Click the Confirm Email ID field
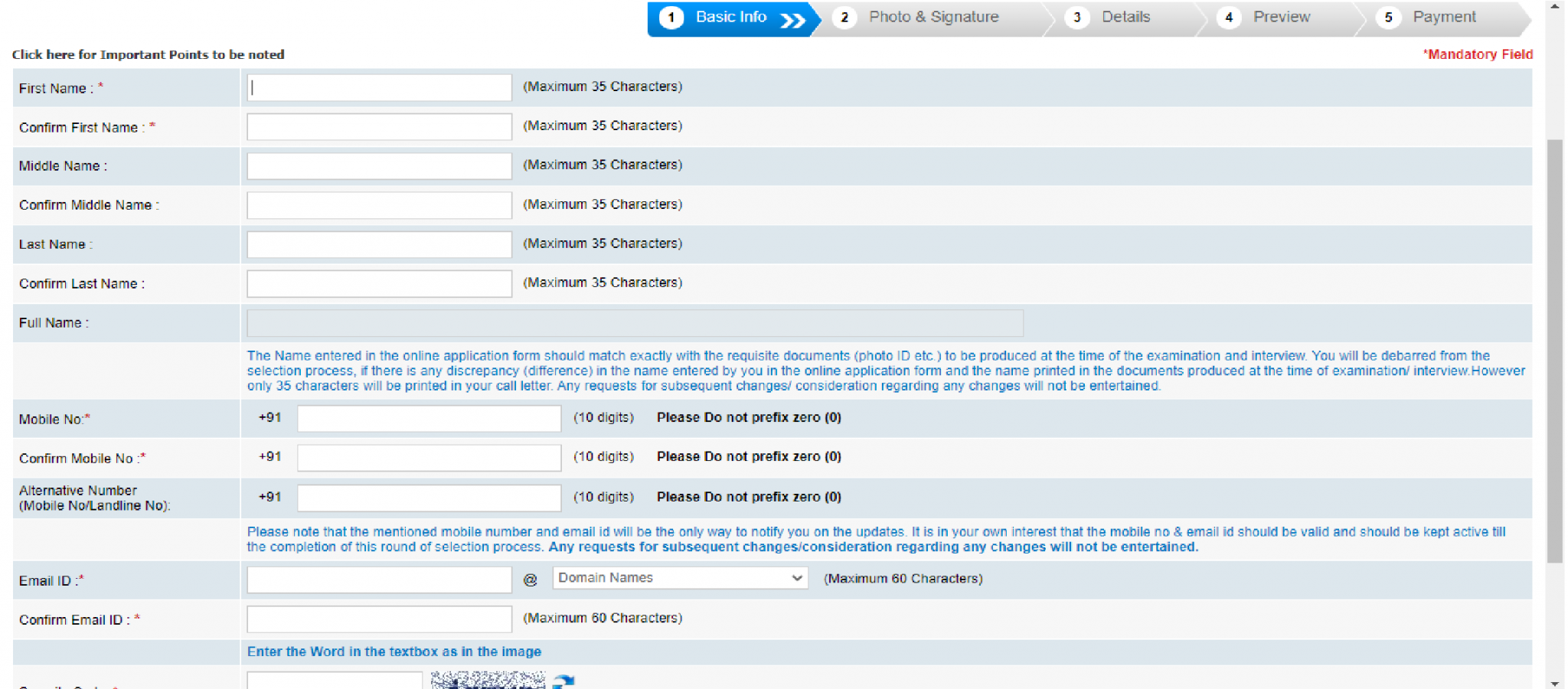 click(x=379, y=619)
